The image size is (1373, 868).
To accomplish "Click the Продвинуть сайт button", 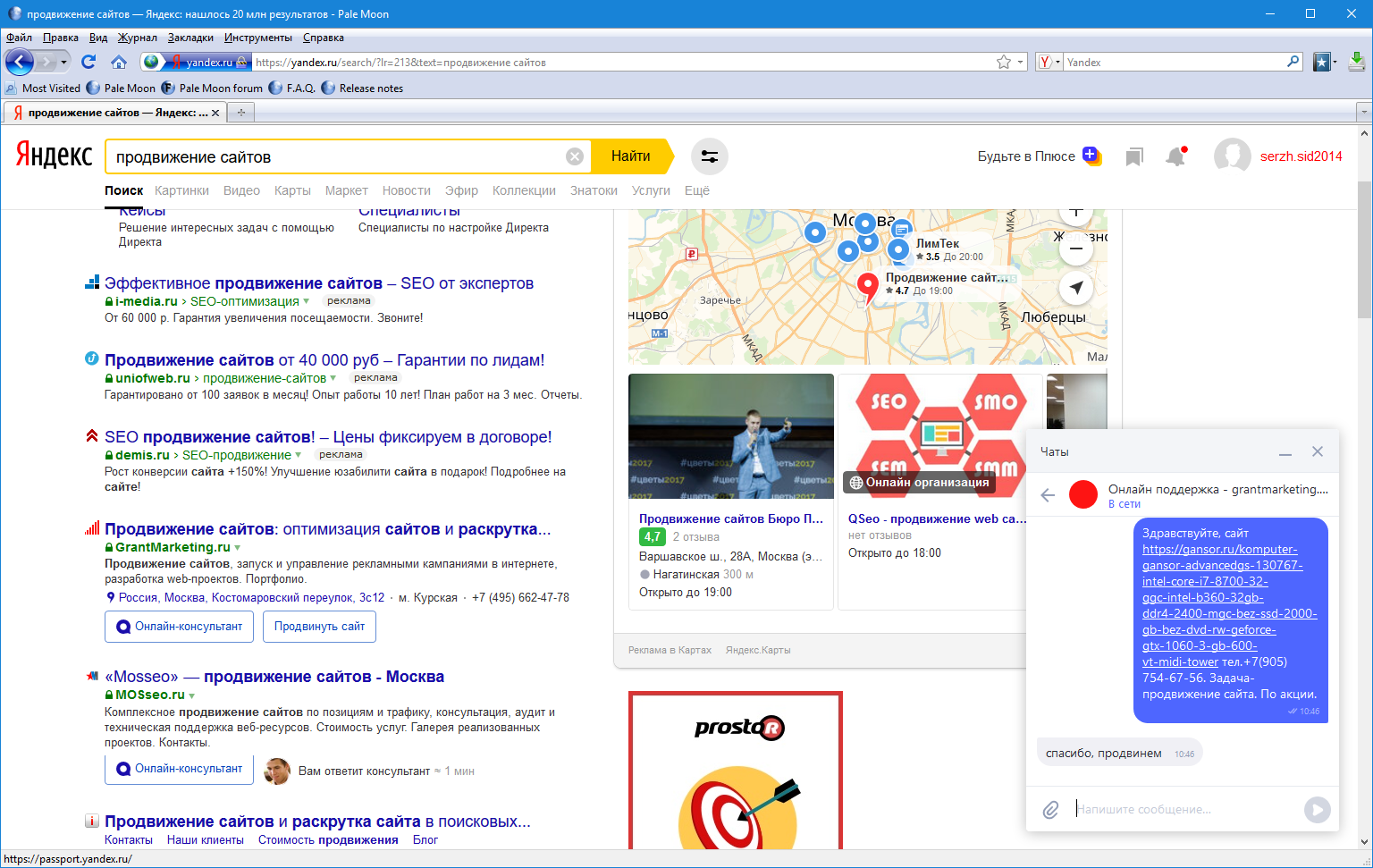I will point(319,627).
